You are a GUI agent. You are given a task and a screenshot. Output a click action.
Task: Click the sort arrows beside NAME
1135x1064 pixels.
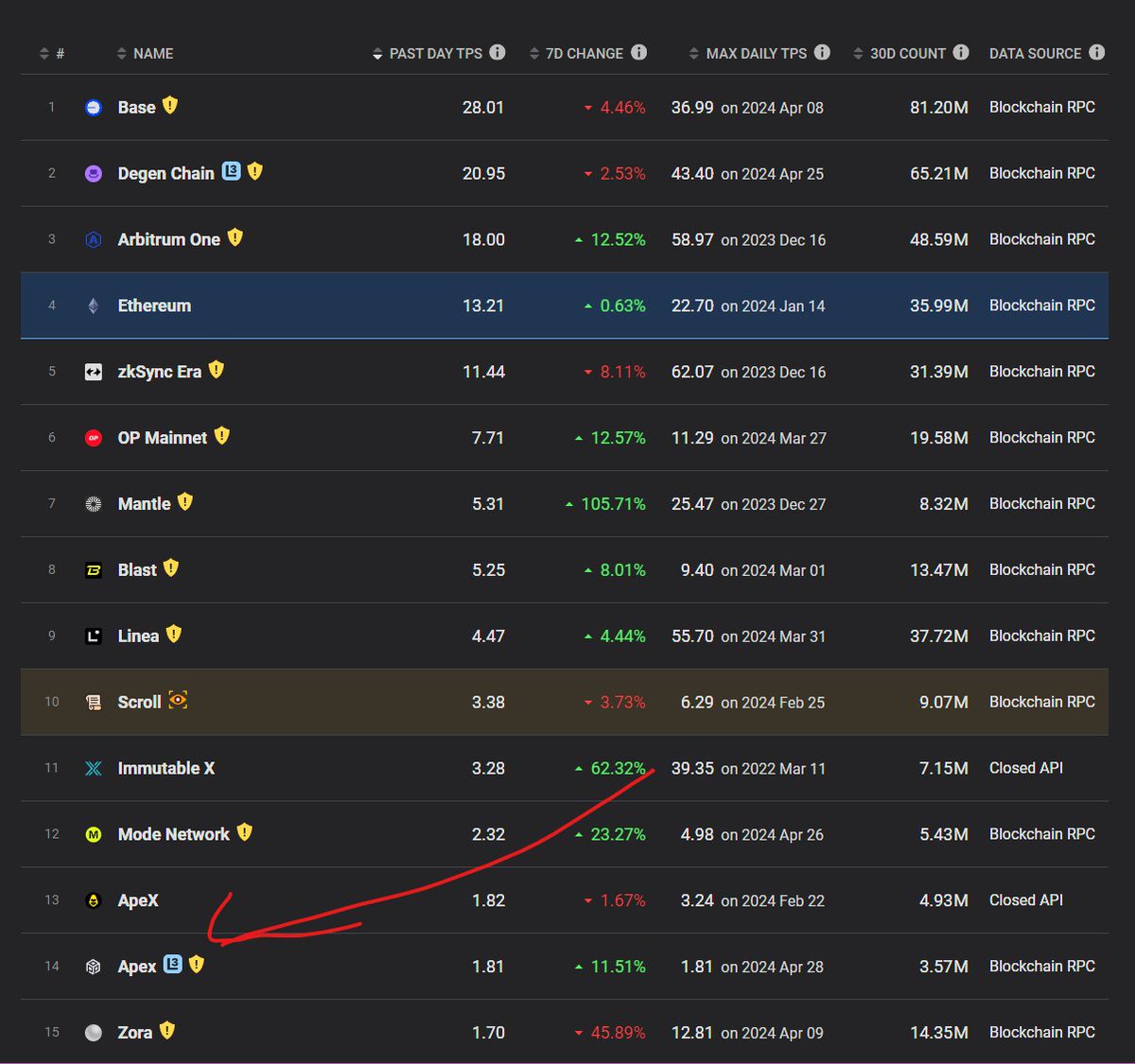pyautogui.click(x=121, y=53)
